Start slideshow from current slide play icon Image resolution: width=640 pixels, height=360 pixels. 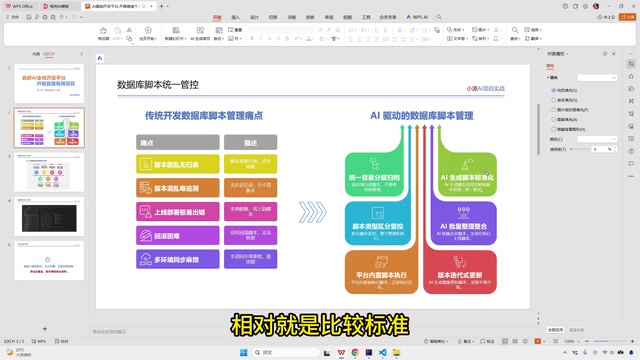pos(148,30)
